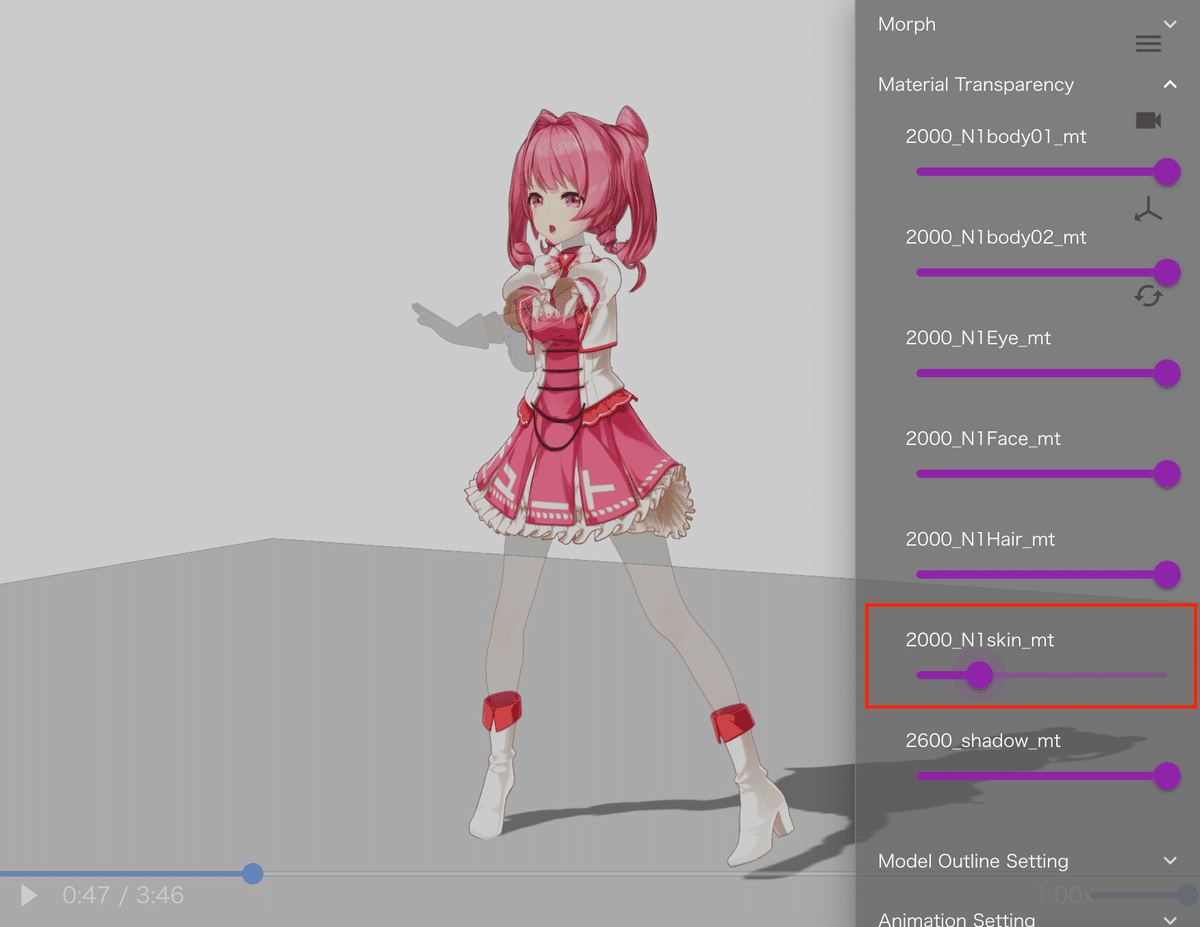Click the reset rotation icon

pyautogui.click(x=1148, y=296)
